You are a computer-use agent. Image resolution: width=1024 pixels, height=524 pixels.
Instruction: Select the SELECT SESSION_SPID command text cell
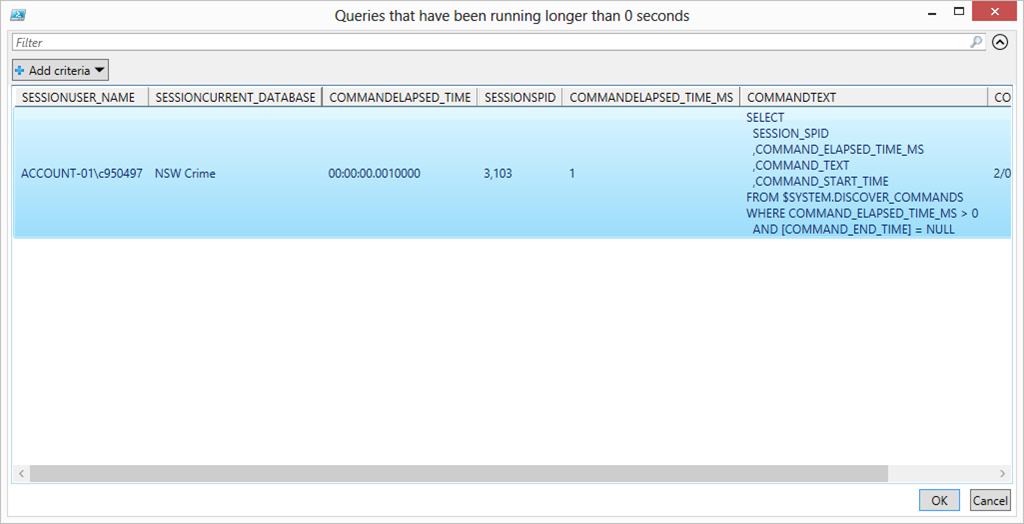(x=862, y=174)
